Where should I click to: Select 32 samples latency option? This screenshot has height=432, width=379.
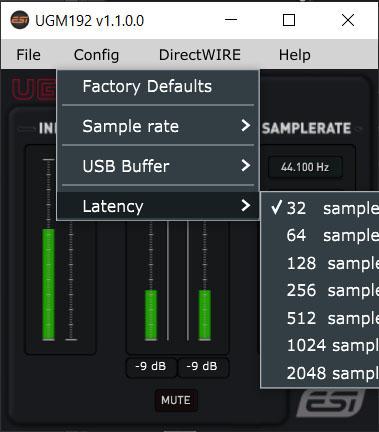pyautogui.click(x=321, y=208)
